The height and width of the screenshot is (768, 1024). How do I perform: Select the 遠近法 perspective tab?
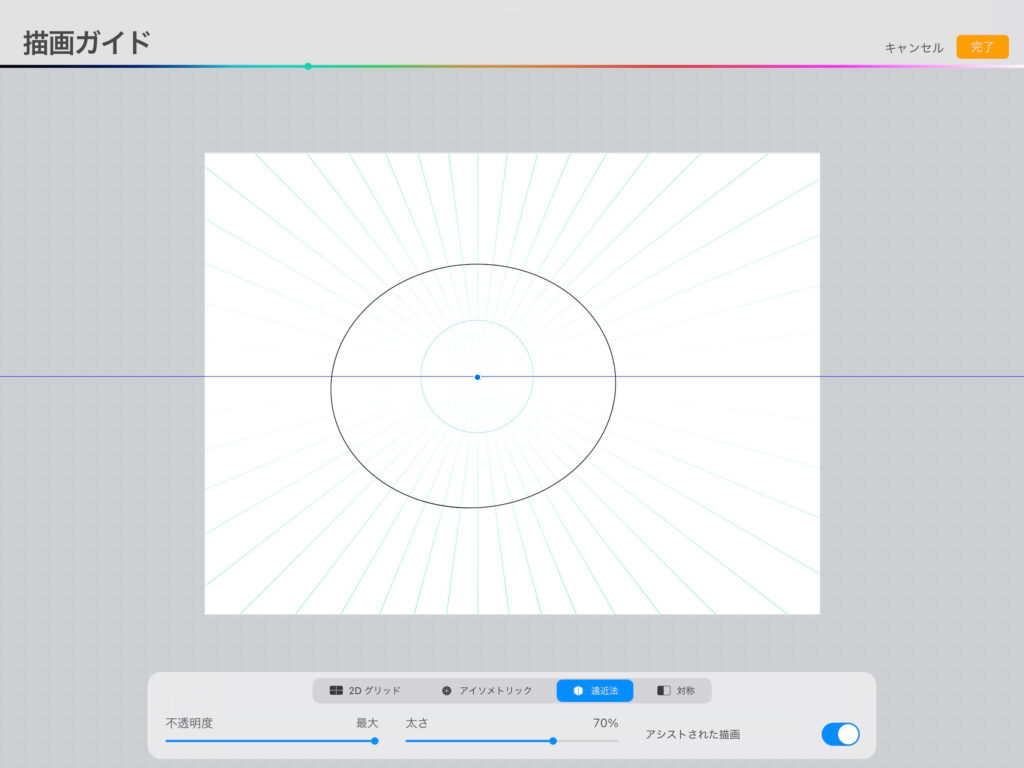(x=595, y=690)
